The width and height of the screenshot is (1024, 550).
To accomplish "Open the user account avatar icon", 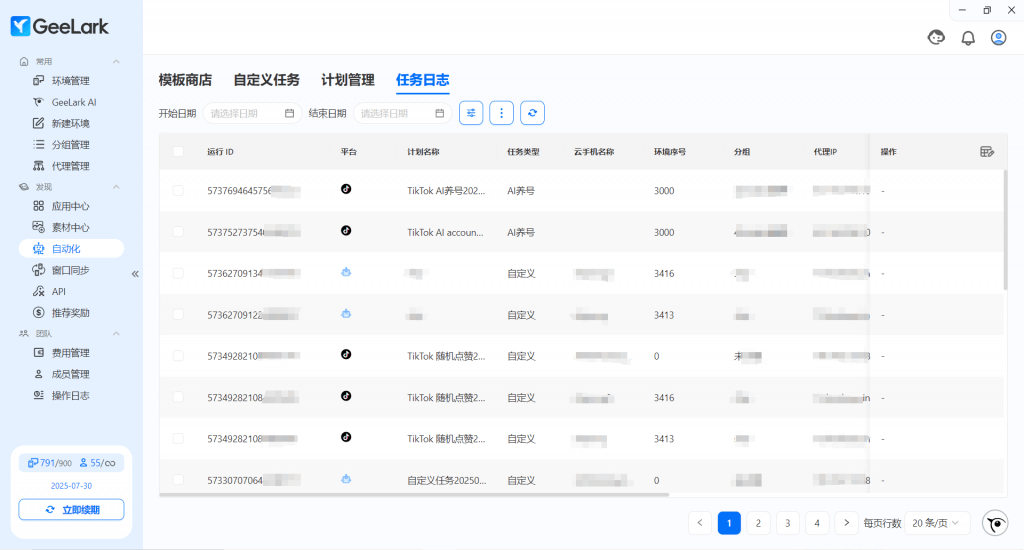I will 998,38.
